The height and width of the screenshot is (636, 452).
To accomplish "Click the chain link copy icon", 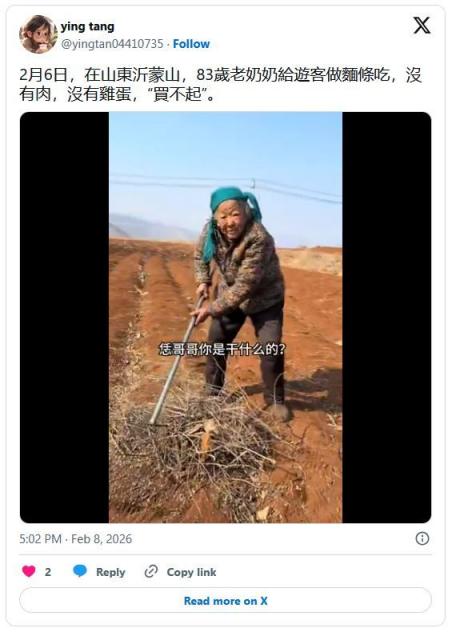I will 151,571.
